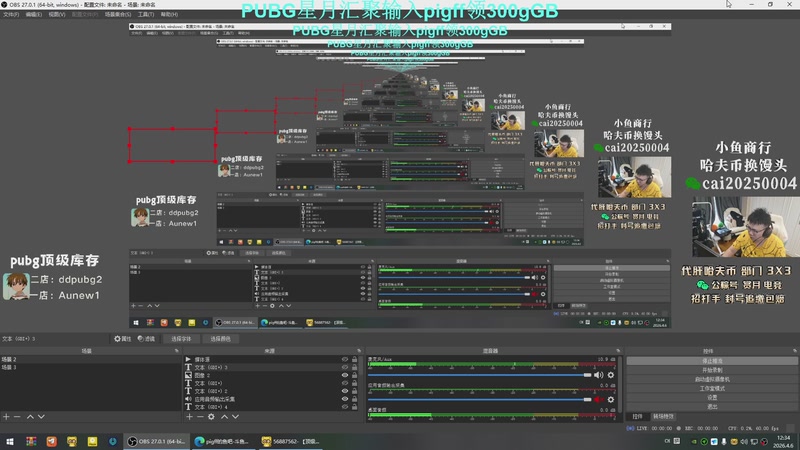Toggle visibility of 应用音频输出采集 source
The image size is (800, 450).
(345, 399)
